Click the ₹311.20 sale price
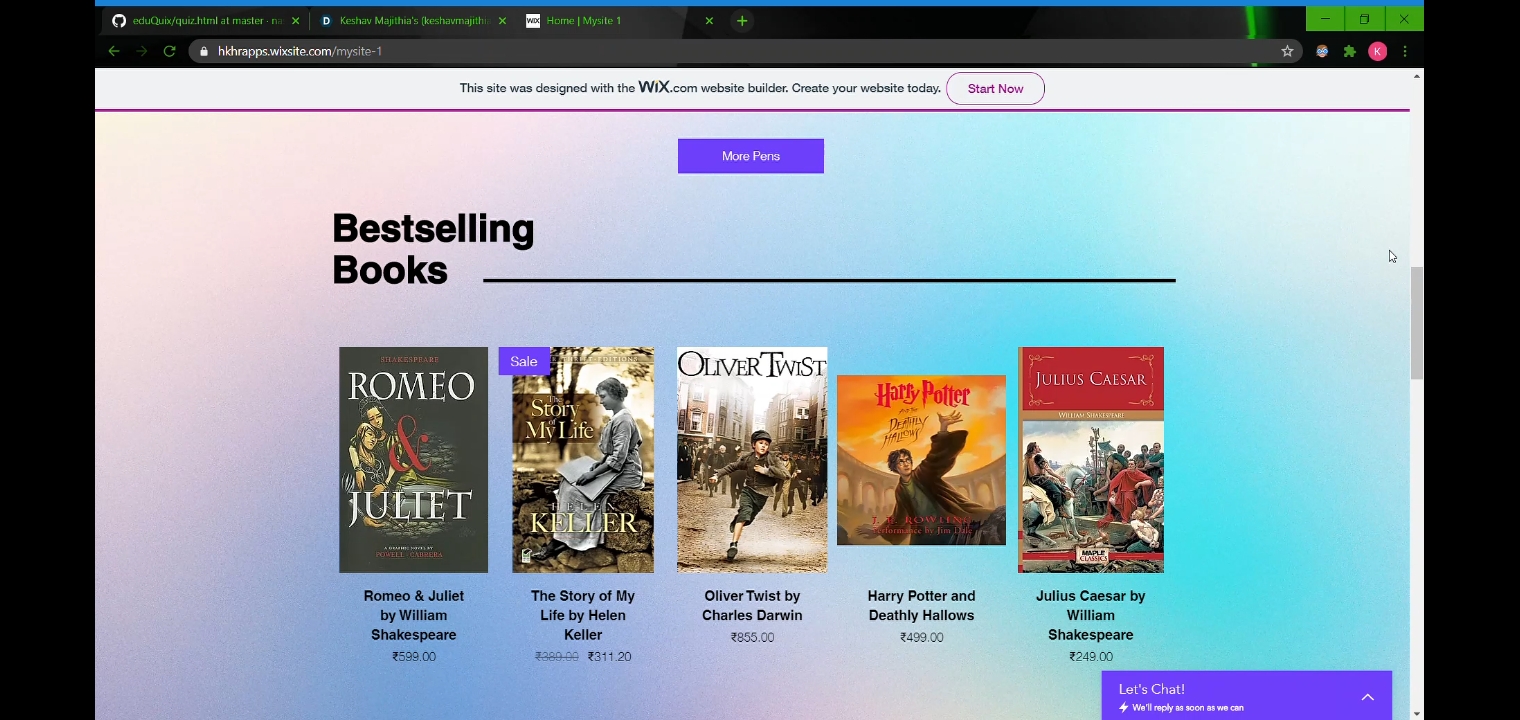Viewport: 1520px width, 720px height. tap(609, 657)
